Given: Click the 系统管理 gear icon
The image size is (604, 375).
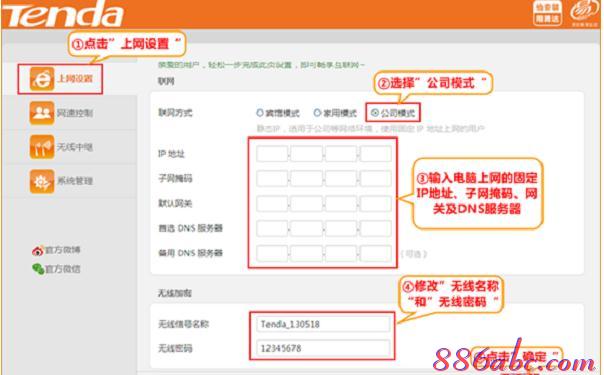Looking at the screenshot, I should 42,181.
